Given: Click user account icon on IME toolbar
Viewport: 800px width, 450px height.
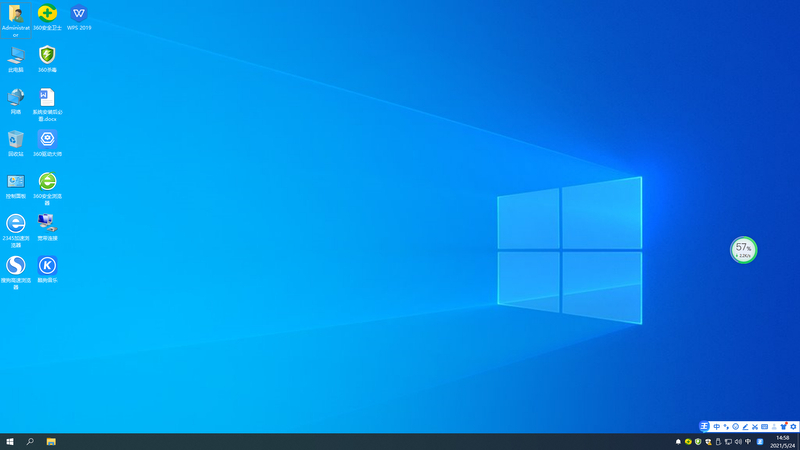Looking at the screenshot, I should pos(774,427).
